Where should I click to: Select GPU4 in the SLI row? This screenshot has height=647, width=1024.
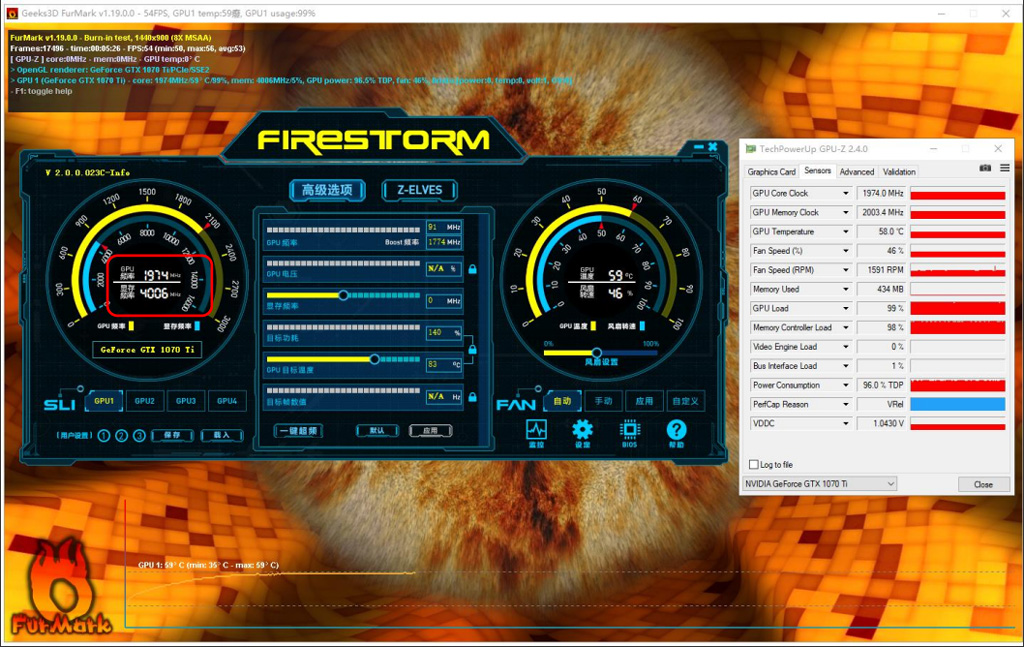coord(227,401)
